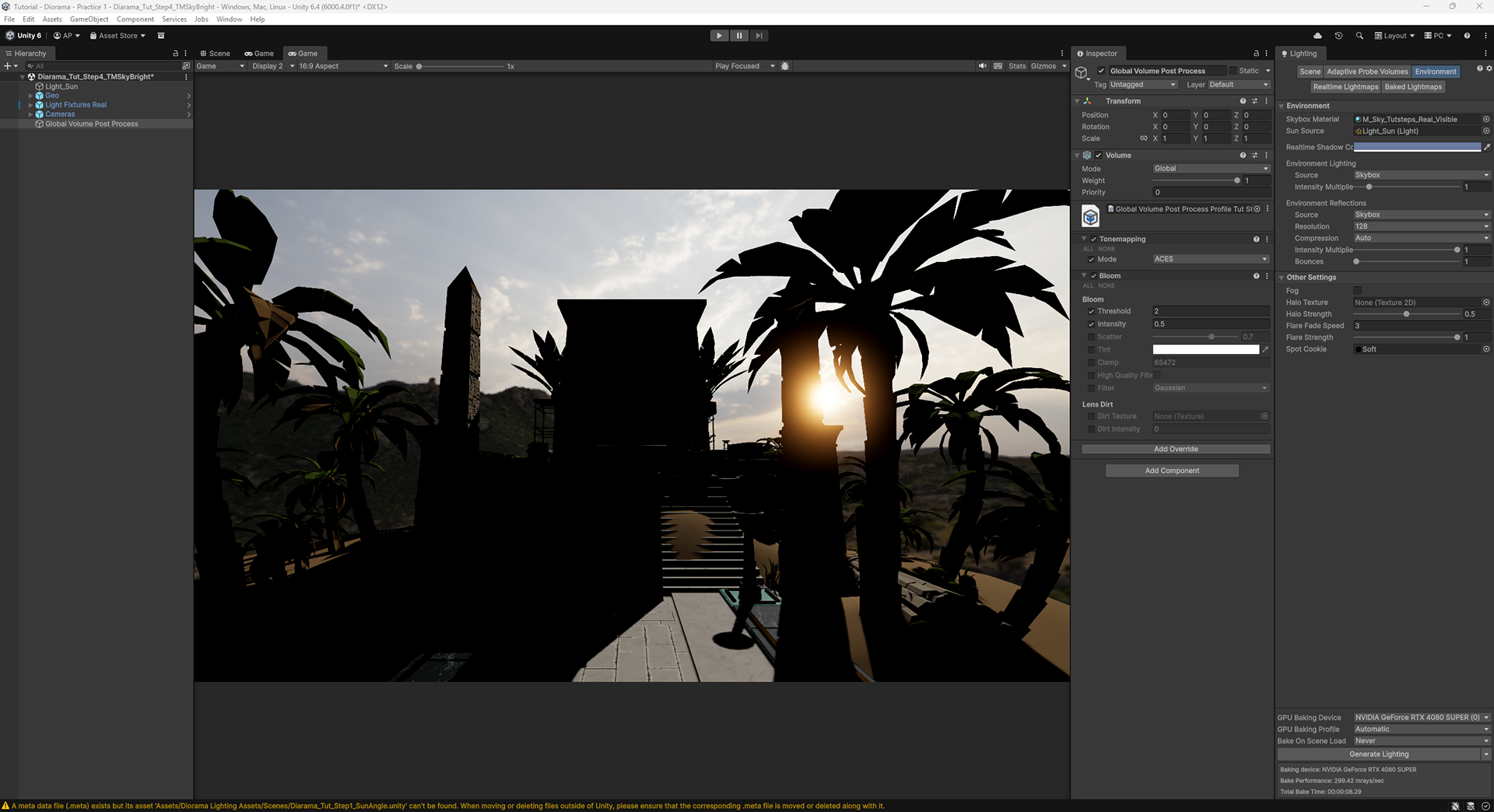Open the 16:9 Aspect dropdown

(x=343, y=66)
